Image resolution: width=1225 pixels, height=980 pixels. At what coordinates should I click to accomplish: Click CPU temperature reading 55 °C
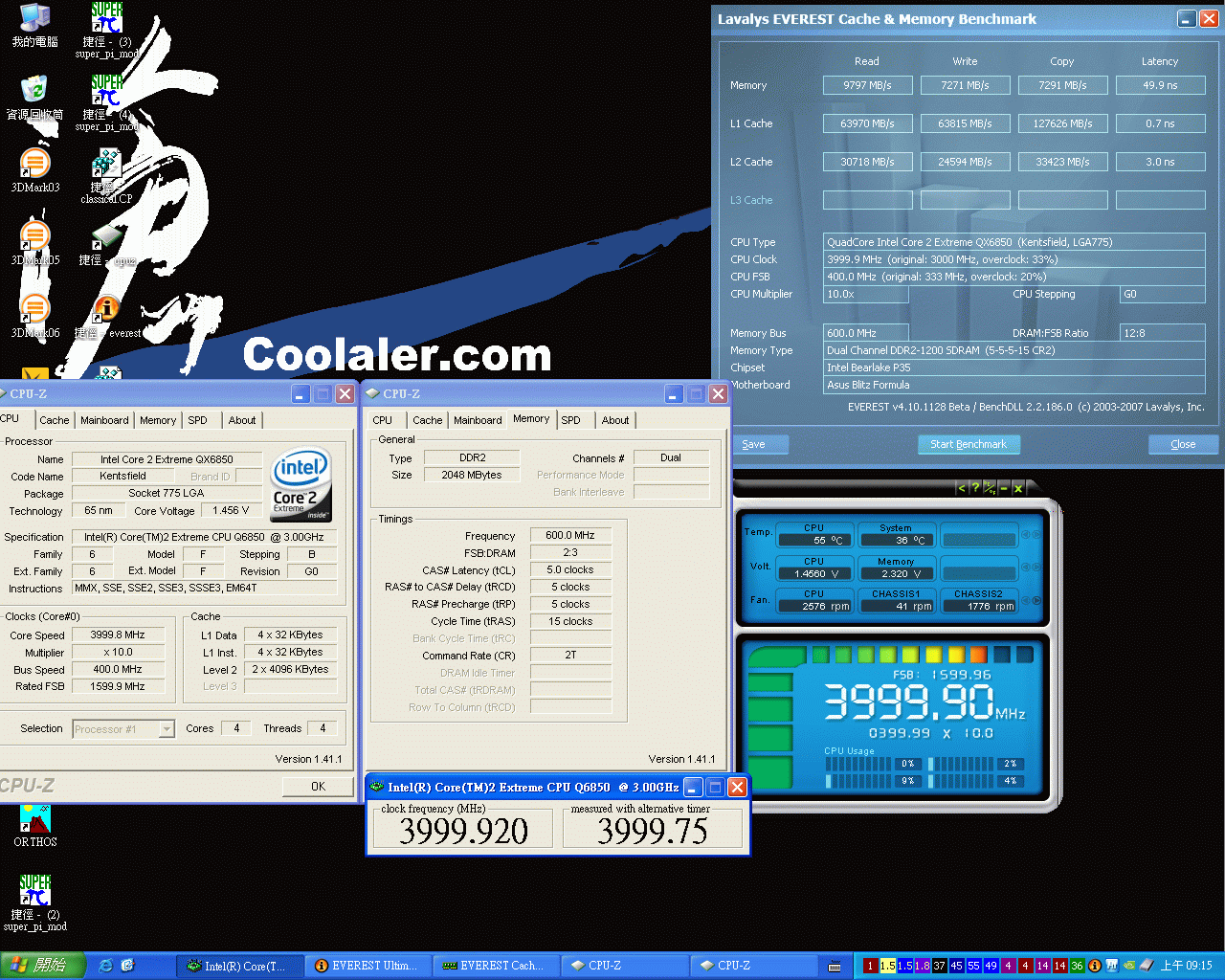pyautogui.click(x=814, y=541)
